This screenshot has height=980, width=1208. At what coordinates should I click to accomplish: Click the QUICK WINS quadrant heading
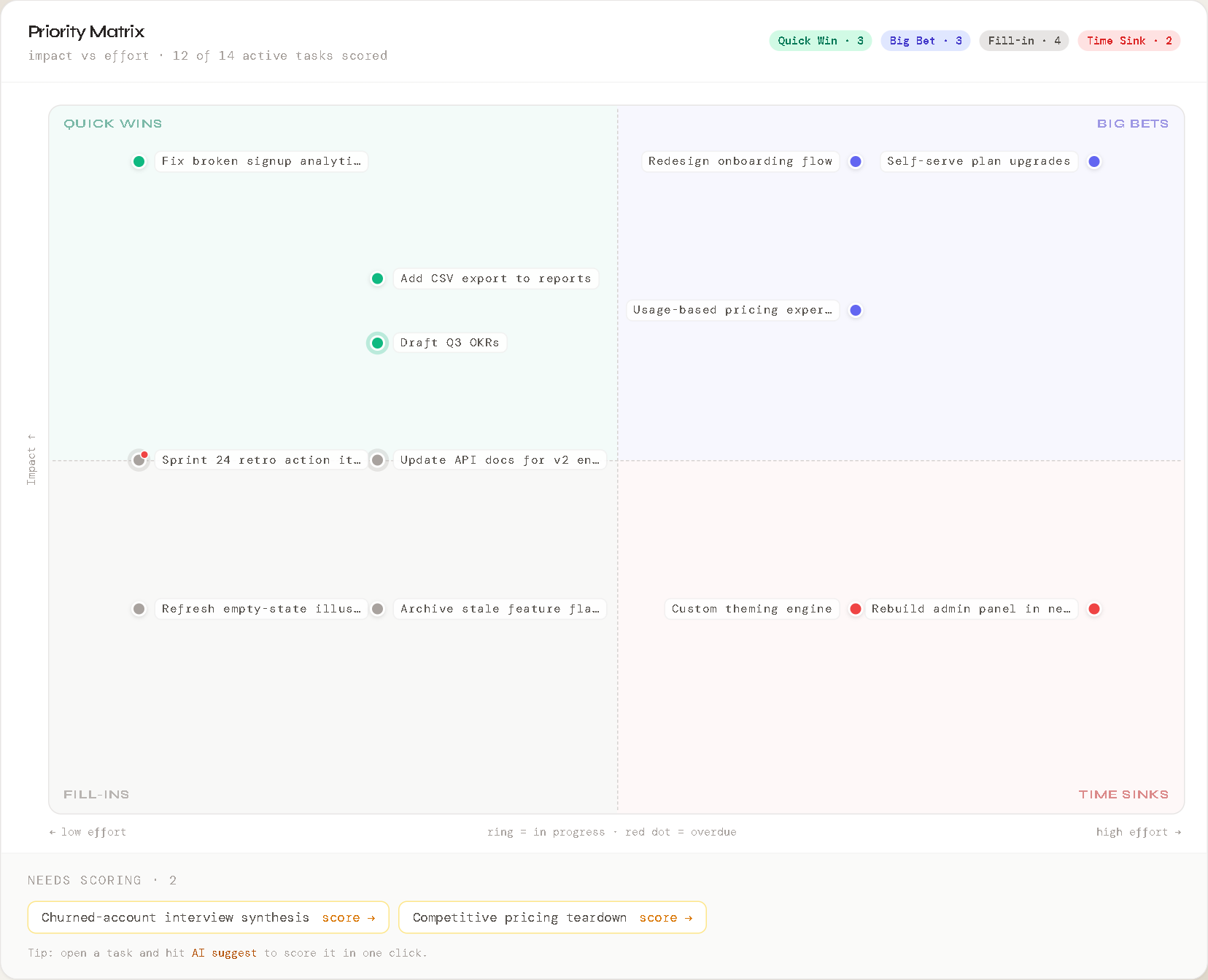point(113,124)
